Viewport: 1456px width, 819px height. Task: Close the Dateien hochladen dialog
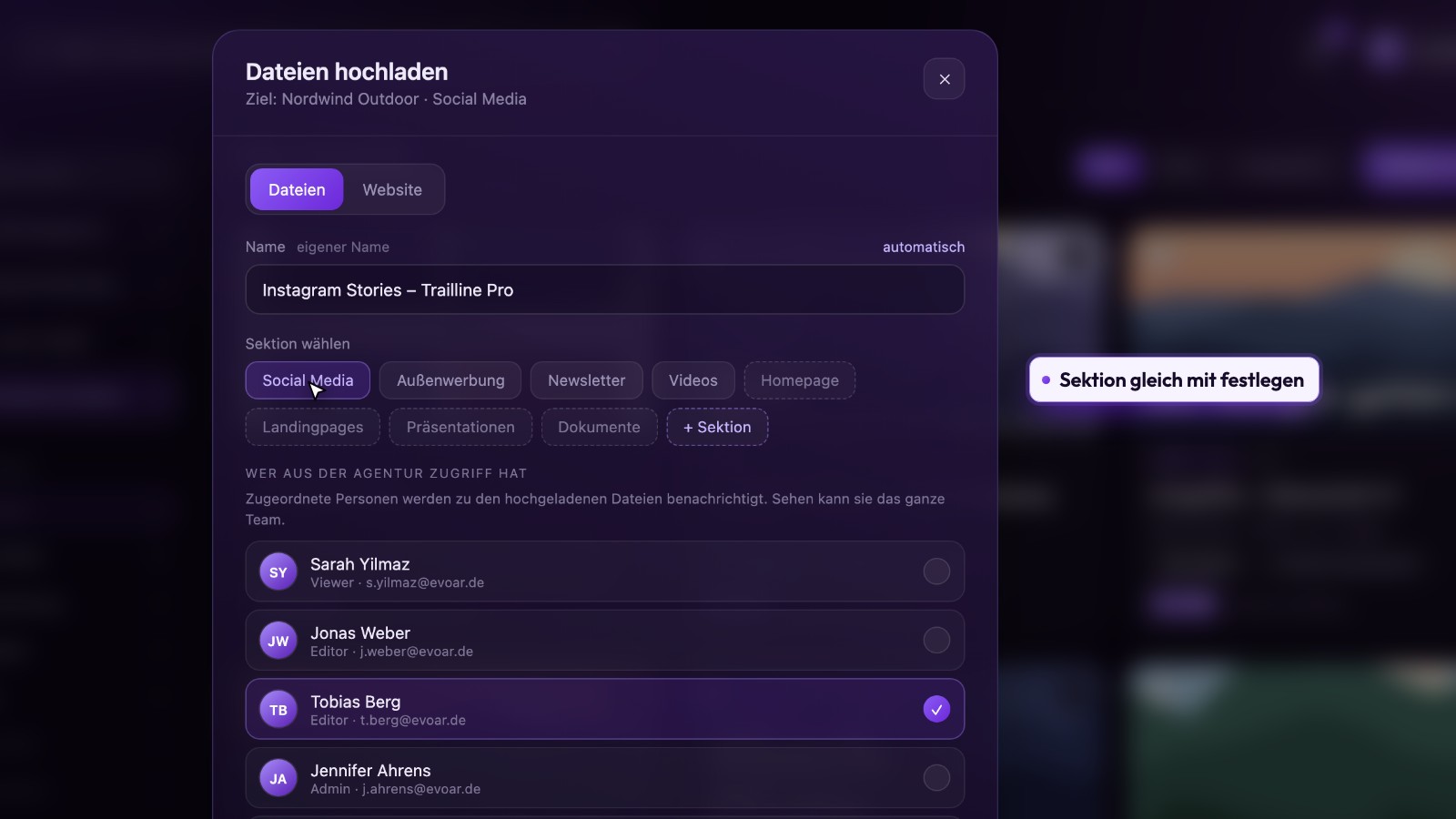point(944,79)
